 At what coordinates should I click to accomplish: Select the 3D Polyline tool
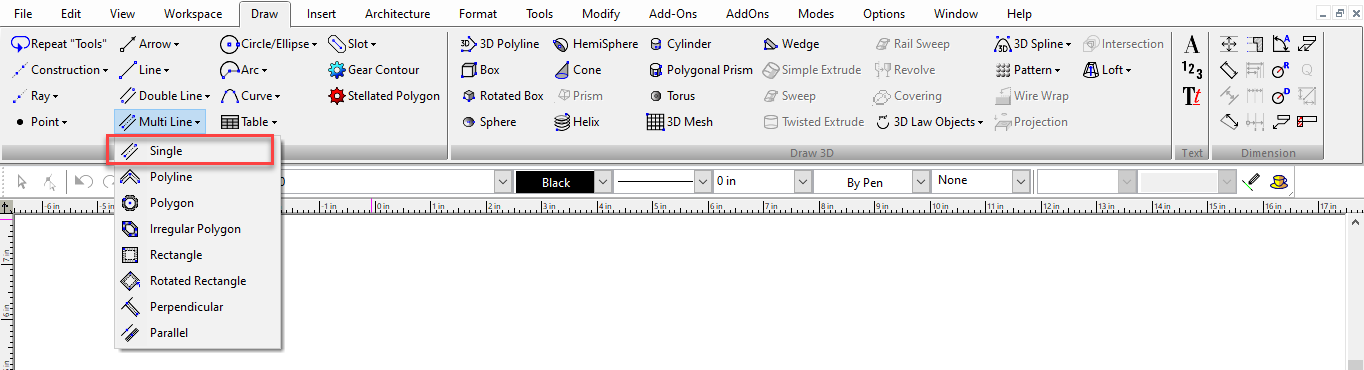click(x=499, y=44)
